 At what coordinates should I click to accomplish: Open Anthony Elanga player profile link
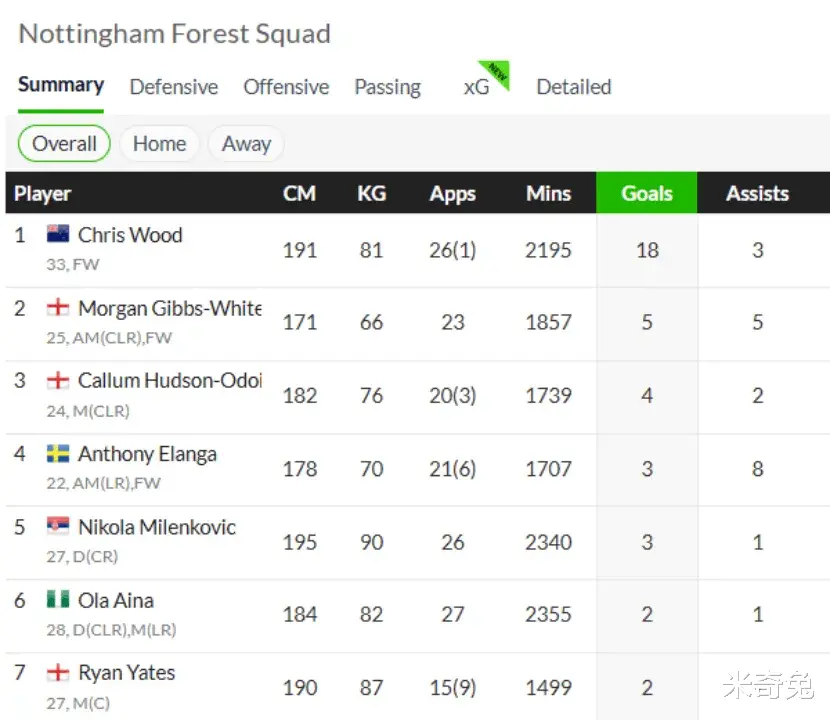pyautogui.click(x=147, y=454)
